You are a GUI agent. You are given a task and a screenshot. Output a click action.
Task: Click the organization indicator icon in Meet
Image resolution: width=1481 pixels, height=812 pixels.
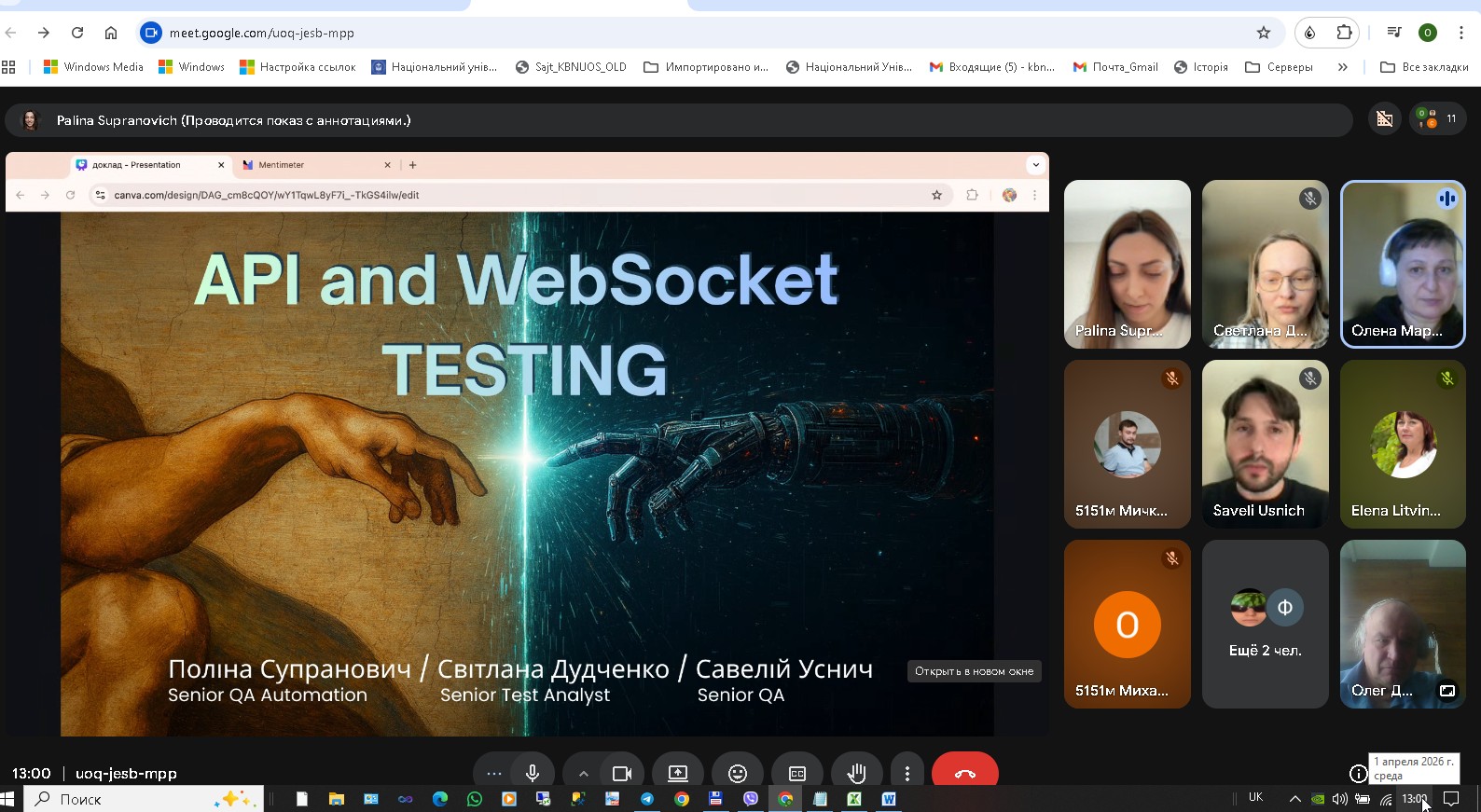[x=1385, y=118]
